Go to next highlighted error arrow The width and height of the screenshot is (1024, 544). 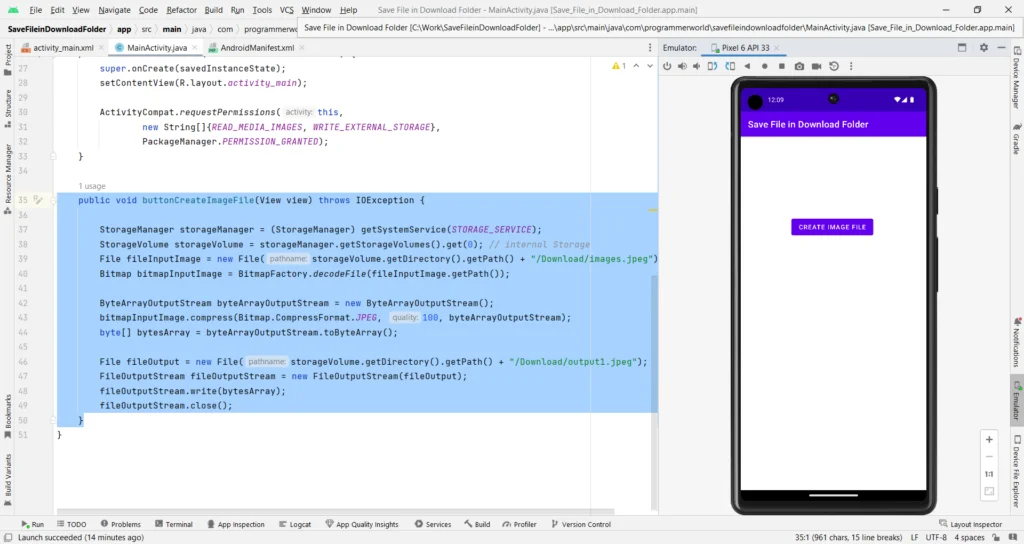pyautogui.click(x=650, y=66)
